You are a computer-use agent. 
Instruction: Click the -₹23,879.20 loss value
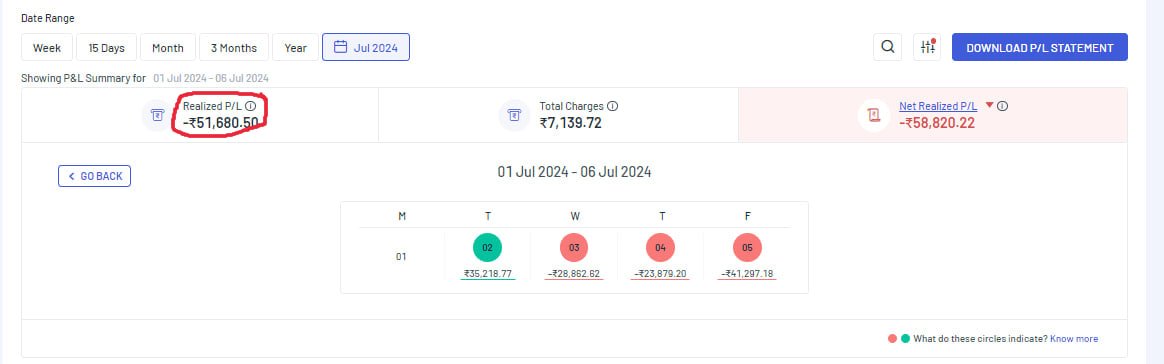(x=661, y=273)
